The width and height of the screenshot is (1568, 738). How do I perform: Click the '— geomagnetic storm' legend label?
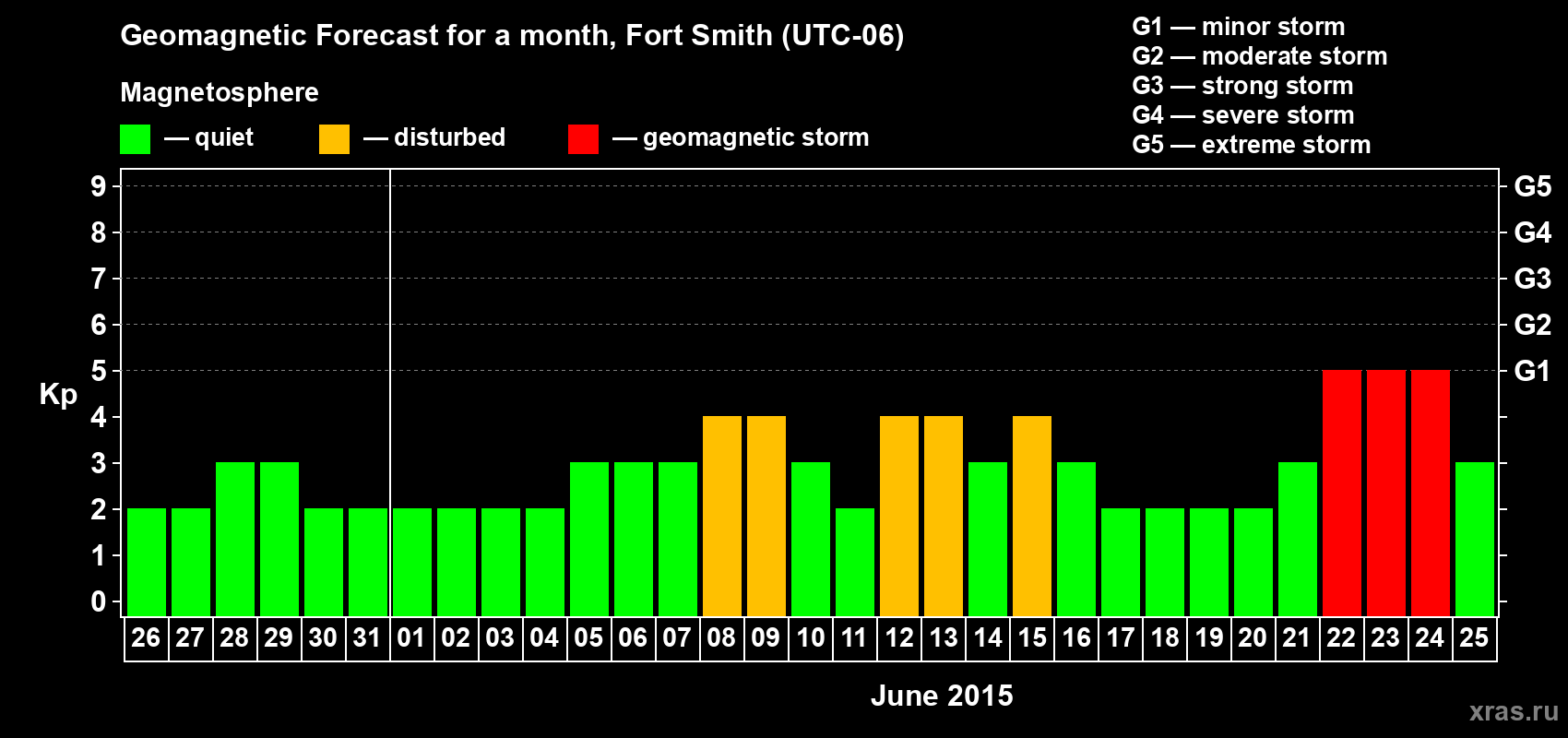click(741, 138)
